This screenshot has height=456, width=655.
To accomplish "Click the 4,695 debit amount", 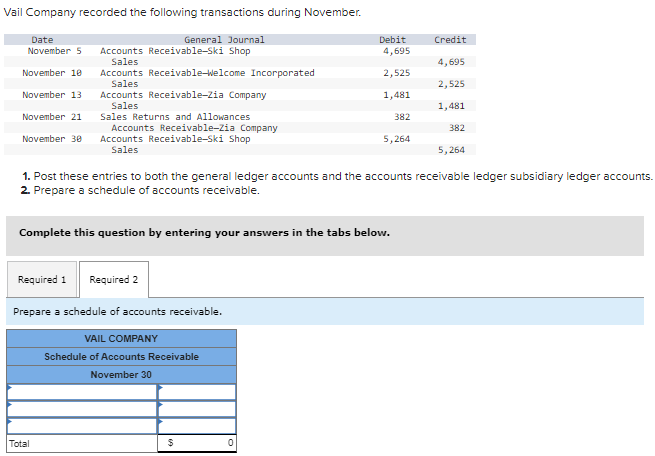I will [x=397, y=51].
